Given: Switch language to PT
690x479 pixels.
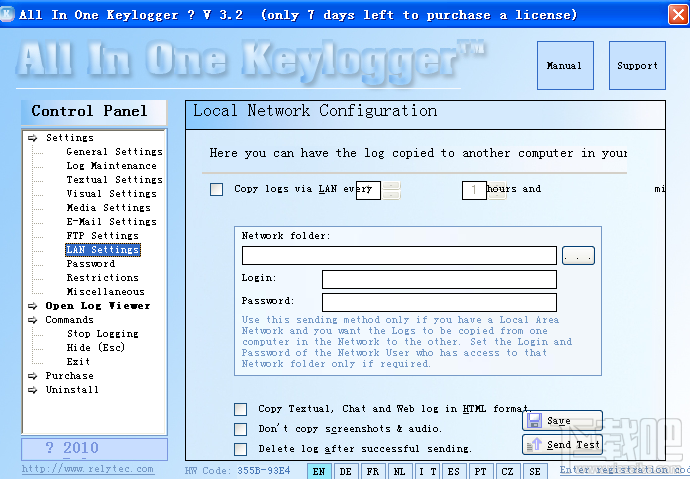Looking at the screenshot, I should pyautogui.click(x=481, y=471).
